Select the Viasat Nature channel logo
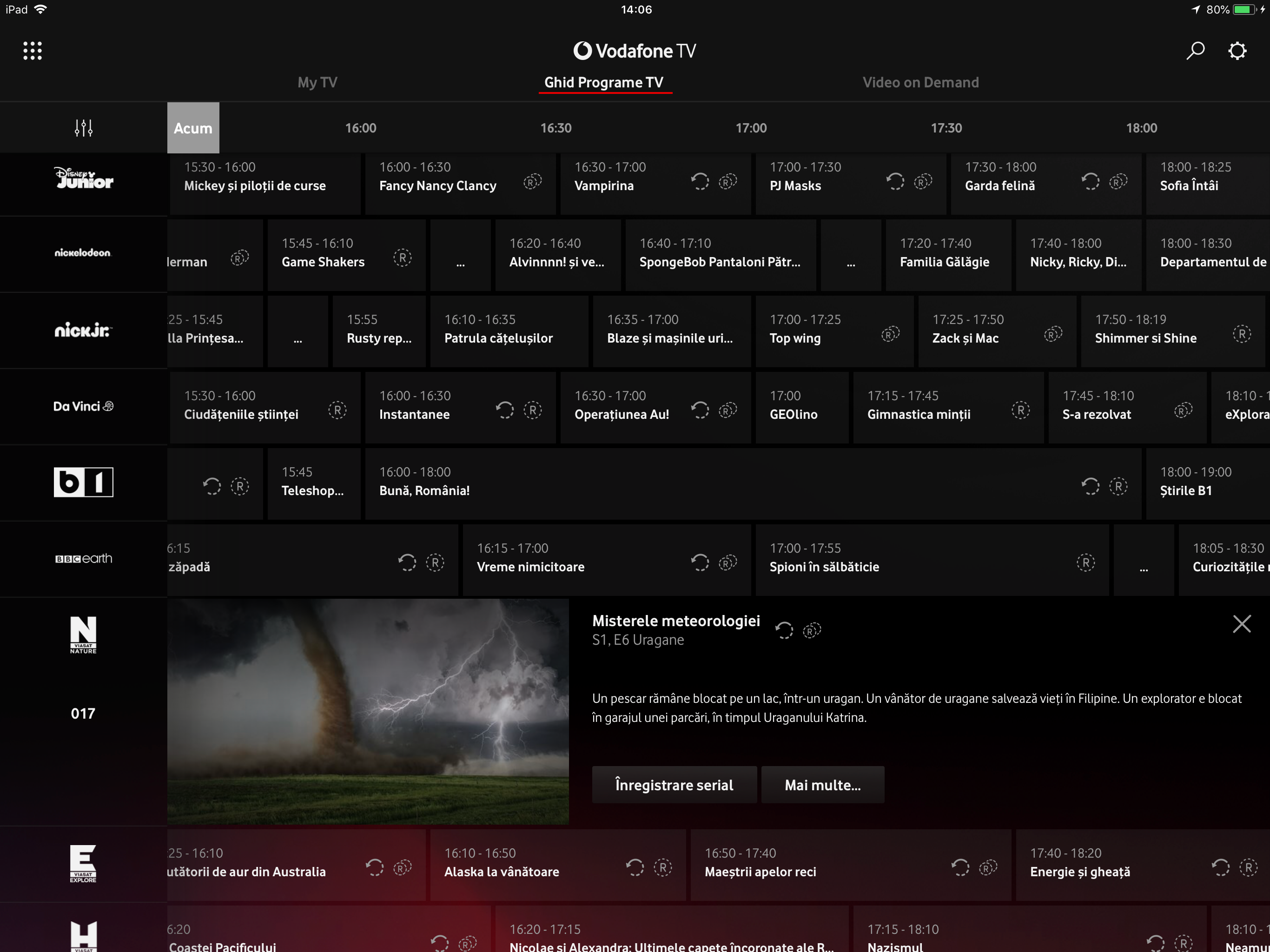 (83, 635)
